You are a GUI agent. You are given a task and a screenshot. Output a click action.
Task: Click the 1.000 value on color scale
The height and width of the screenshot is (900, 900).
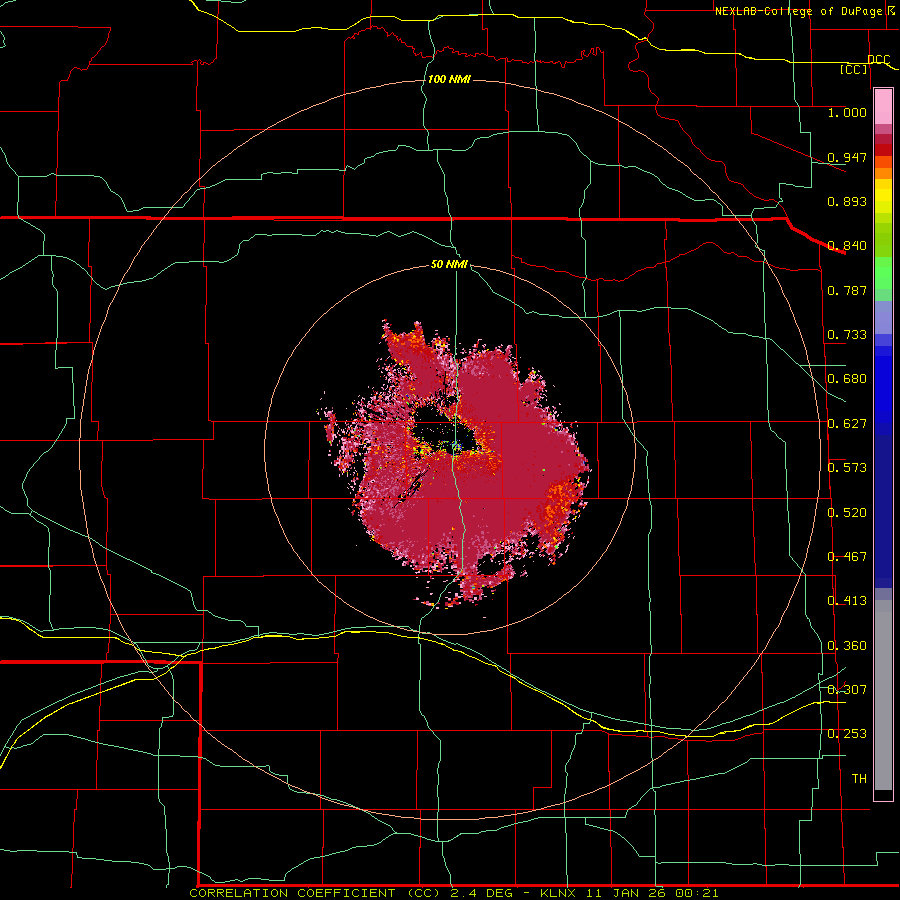[x=847, y=112]
